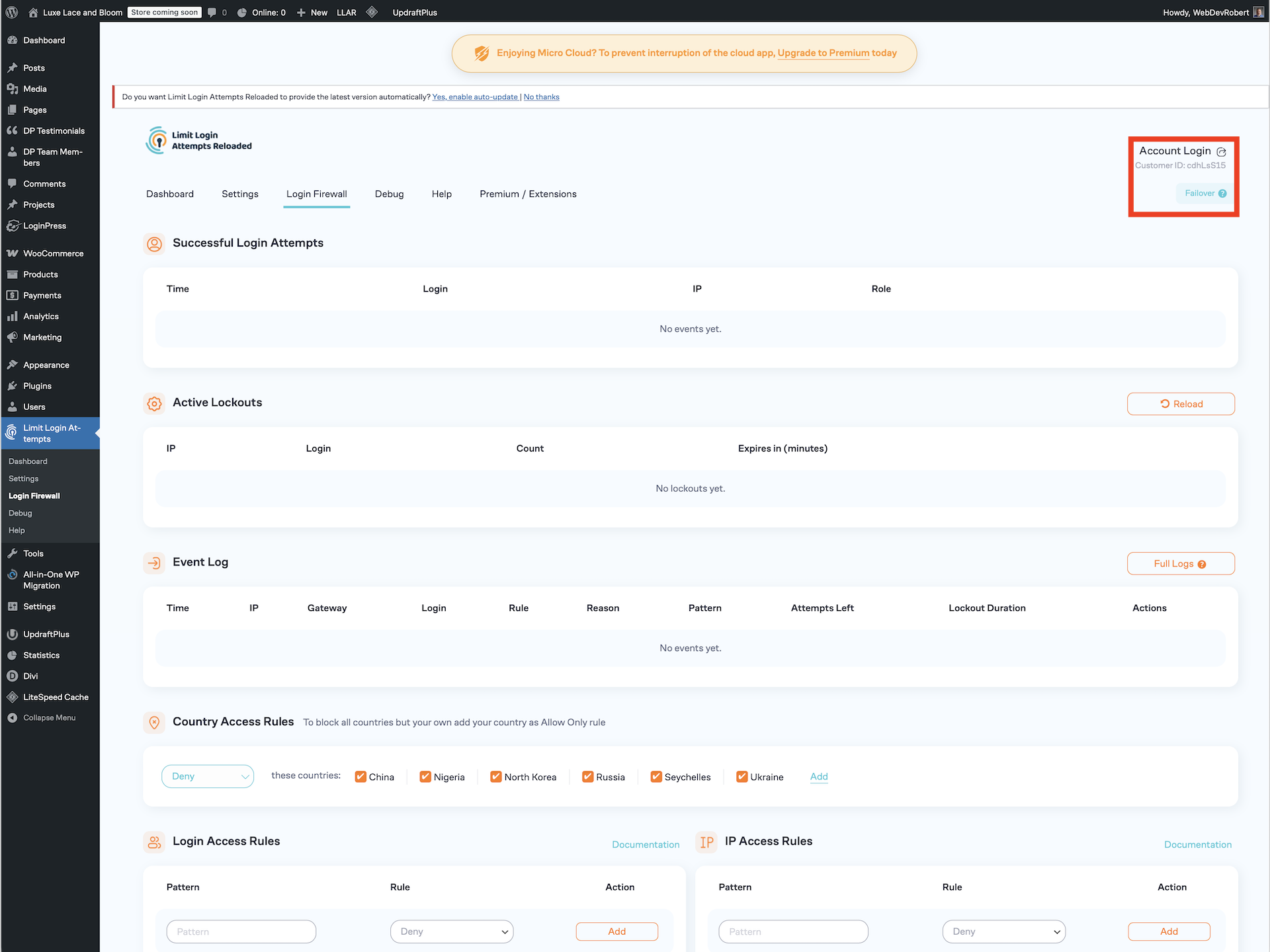
Task: Click the Full Logs button
Action: point(1181,563)
